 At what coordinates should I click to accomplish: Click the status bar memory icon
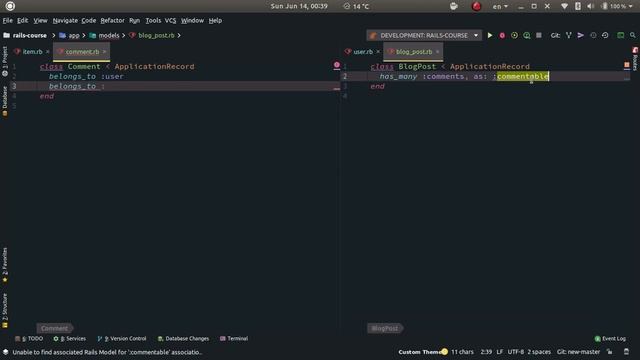pyautogui.click(x=627, y=352)
